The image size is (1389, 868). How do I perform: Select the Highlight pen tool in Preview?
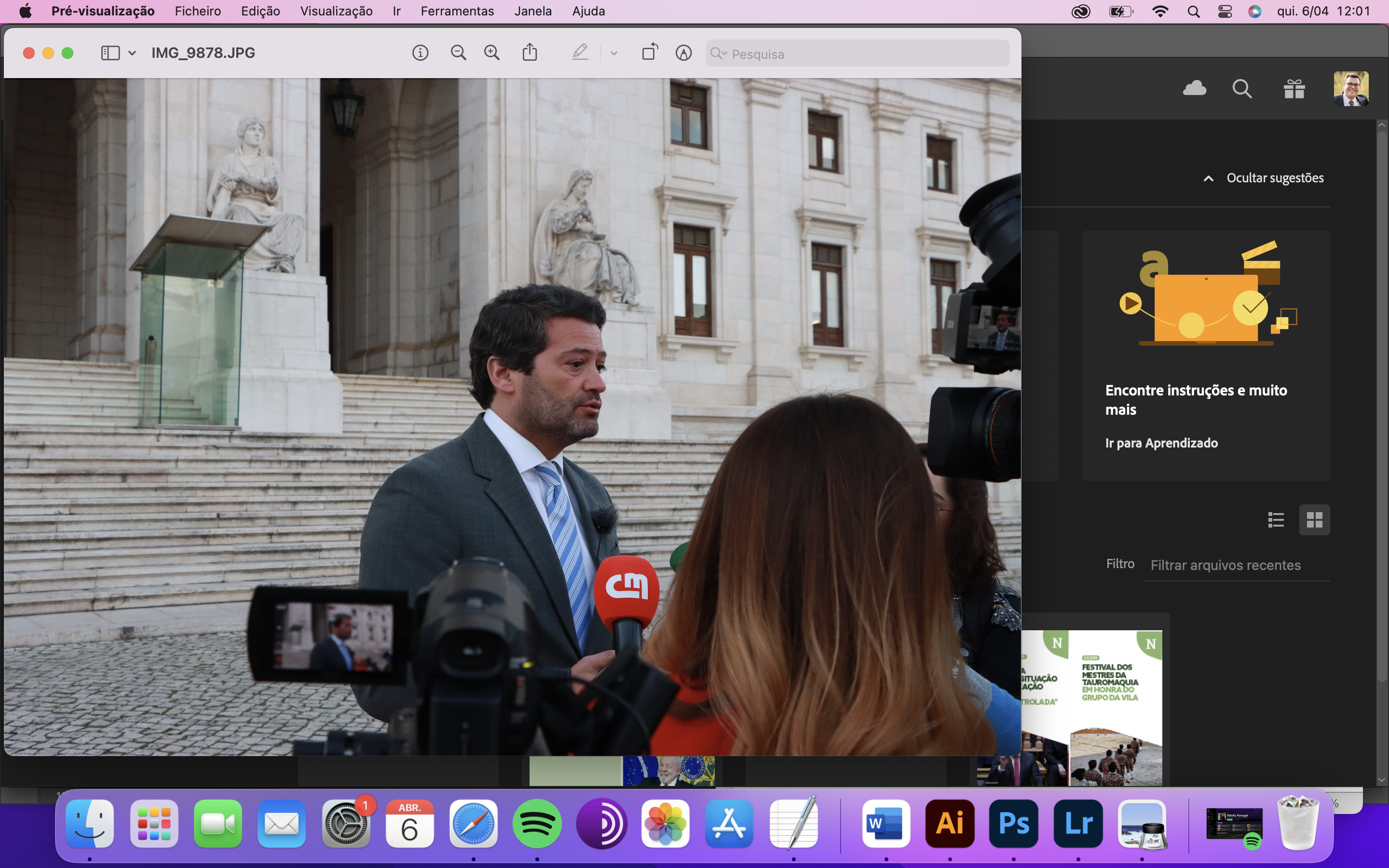click(580, 53)
